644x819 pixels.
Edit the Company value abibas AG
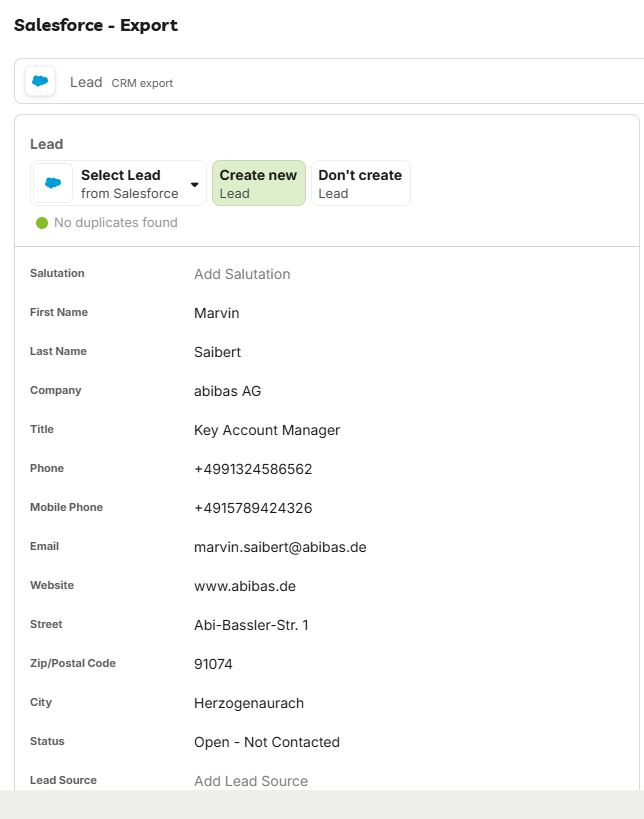tap(227, 391)
